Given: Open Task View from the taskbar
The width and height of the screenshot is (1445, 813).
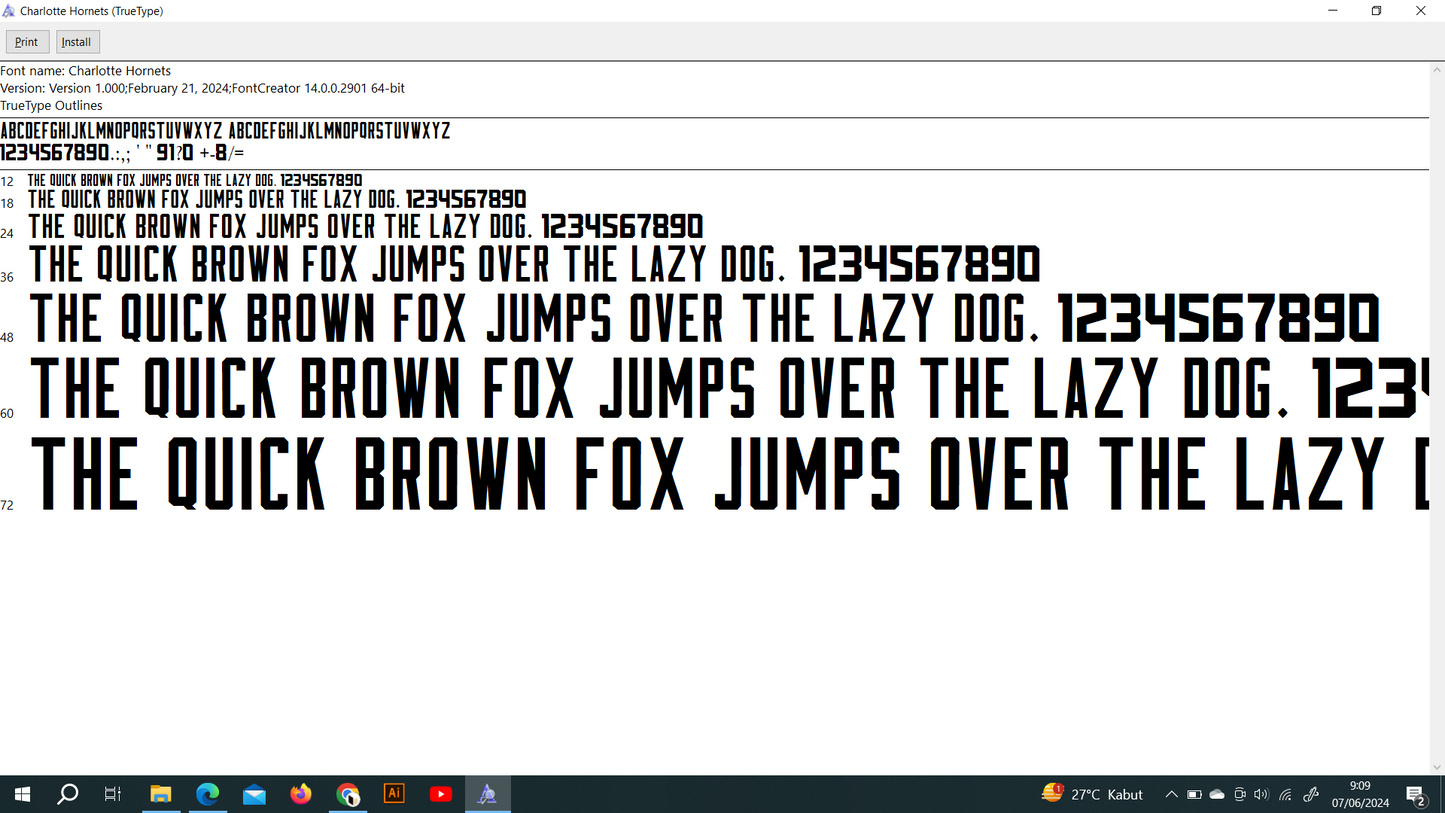Looking at the screenshot, I should [113, 794].
